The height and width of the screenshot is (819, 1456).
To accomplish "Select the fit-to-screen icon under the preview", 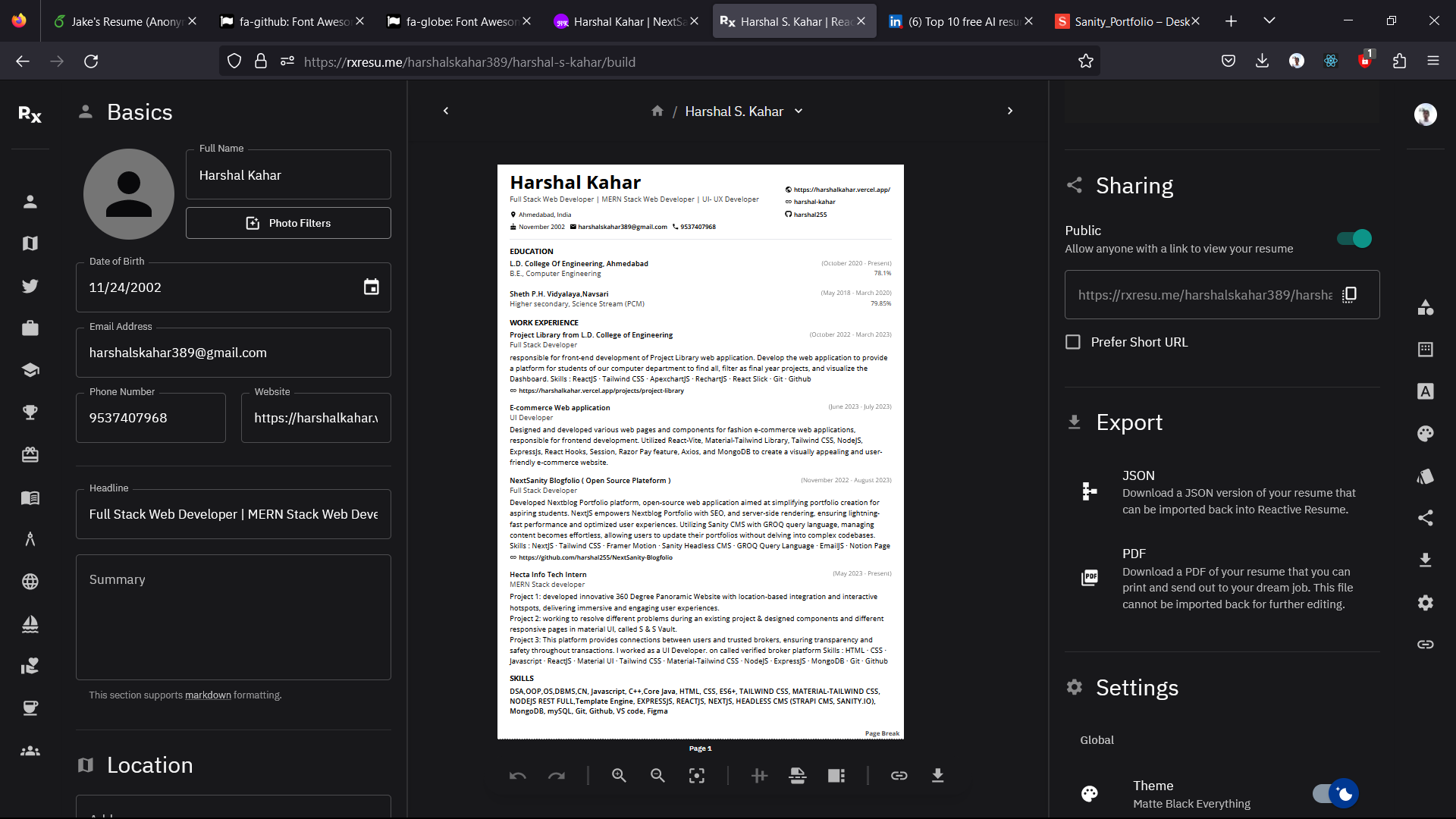I will point(697,775).
